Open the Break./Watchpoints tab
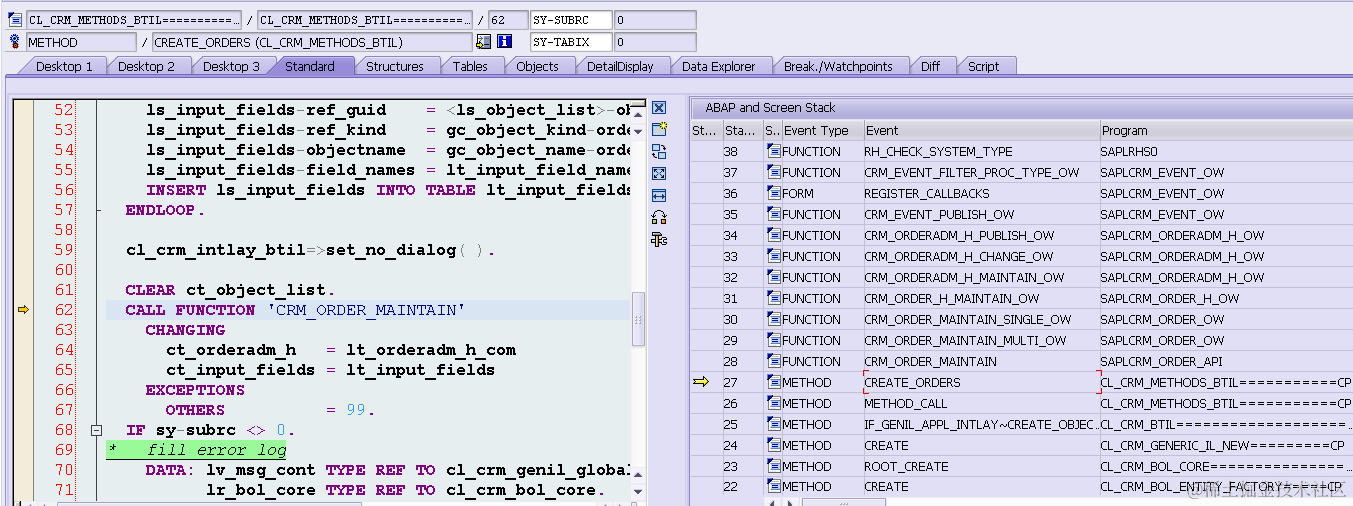The image size is (1353, 506). tap(838, 66)
